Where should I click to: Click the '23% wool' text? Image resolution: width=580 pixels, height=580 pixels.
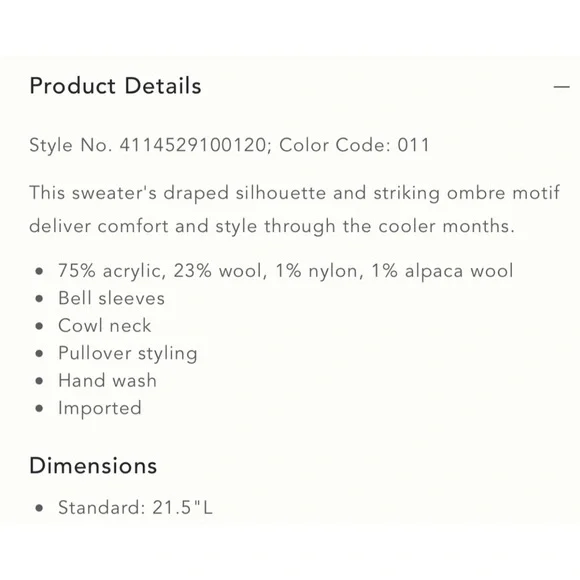pos(220,271)
